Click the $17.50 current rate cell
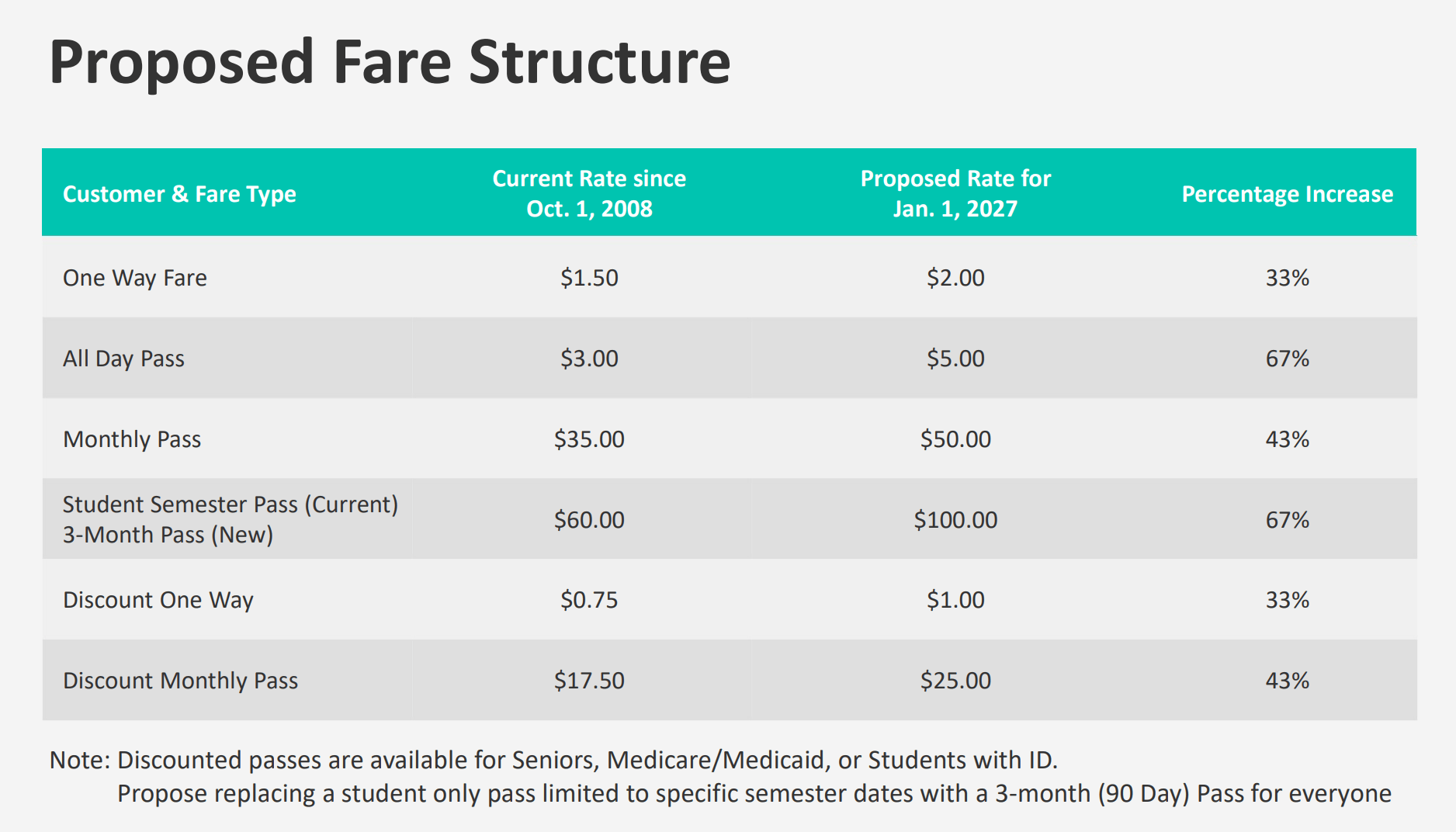This screenshot has width=1456, height=832. point(589,681)
